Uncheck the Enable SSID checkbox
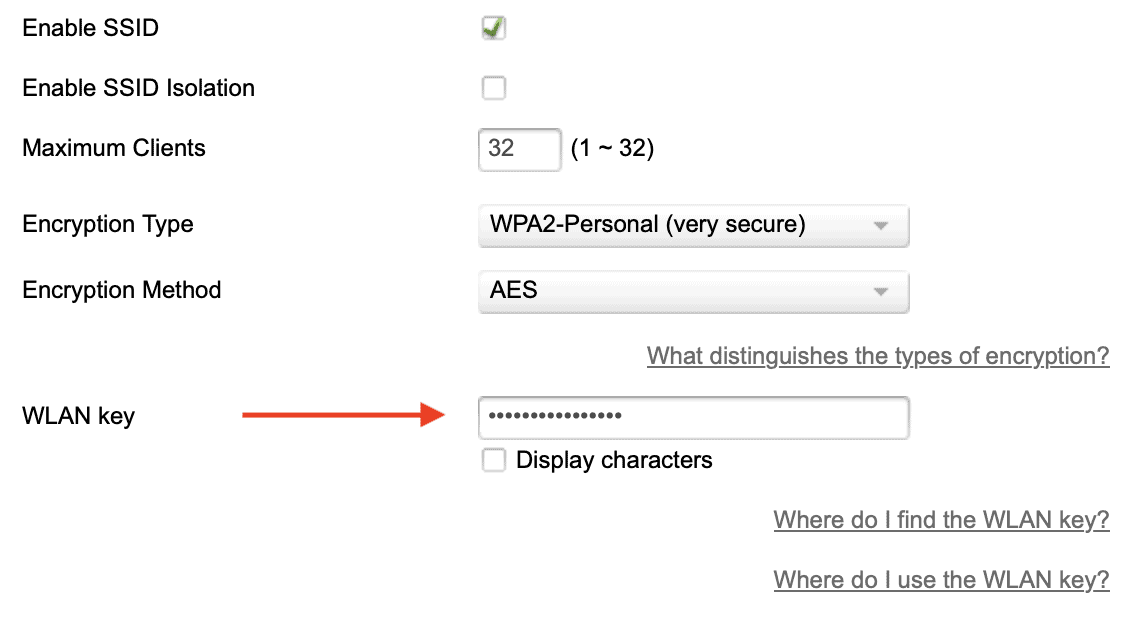 [493, 28]
